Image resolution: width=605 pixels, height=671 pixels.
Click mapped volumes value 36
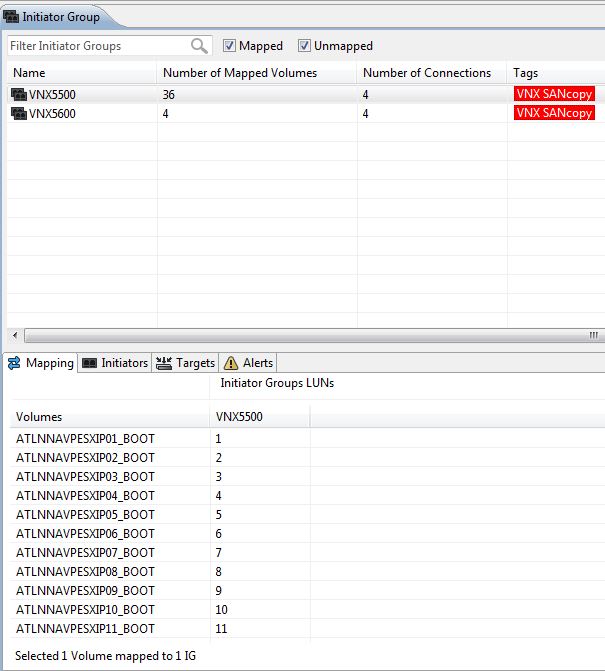[x=169, y=95]
